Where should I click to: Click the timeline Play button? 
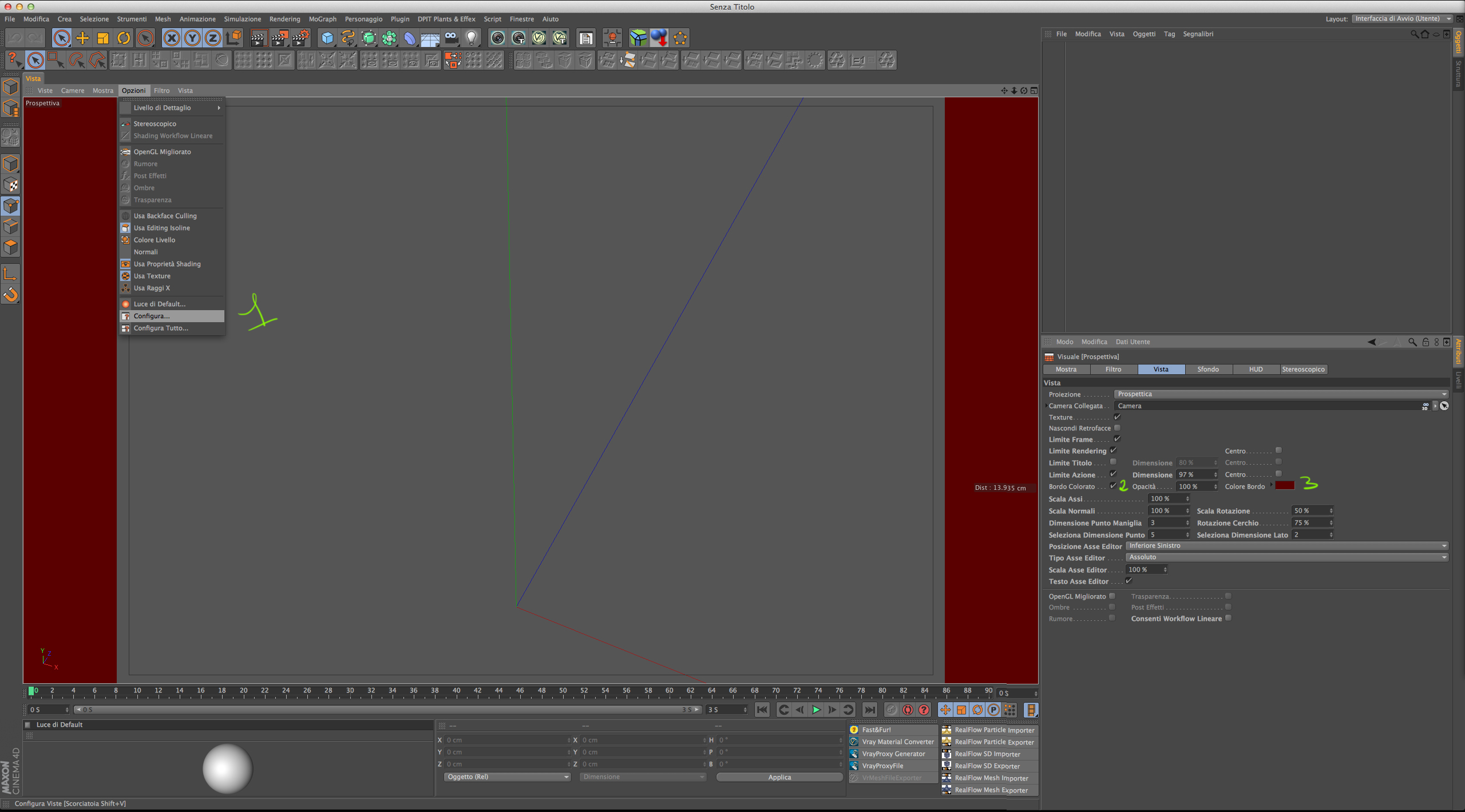pyautogui.click(x=816, y=710)
